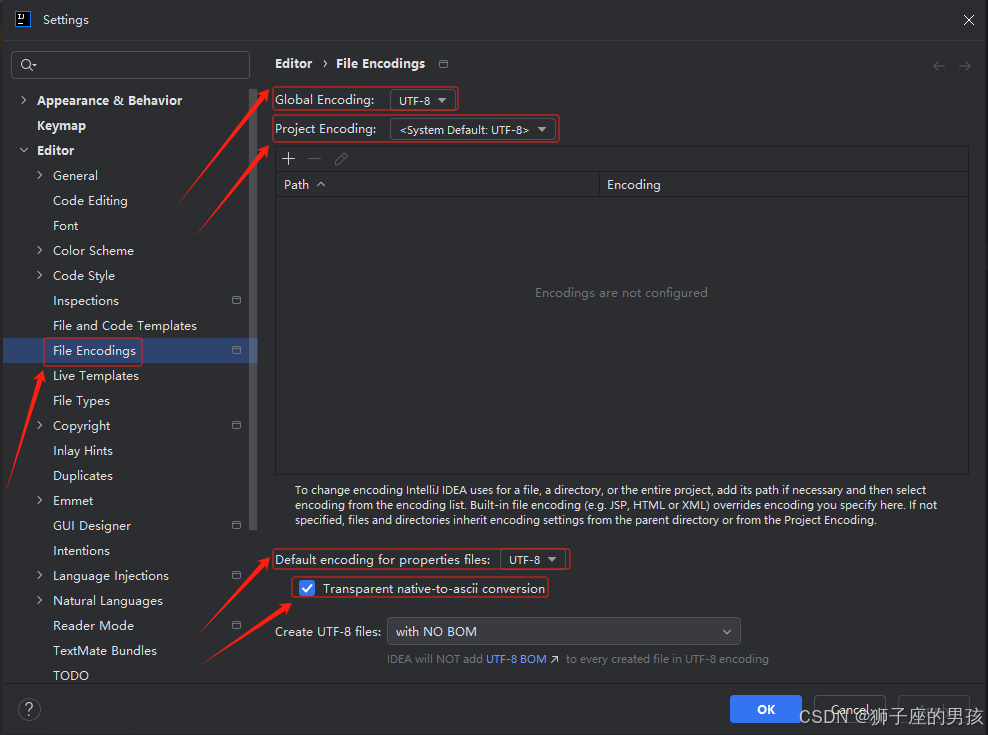
Task: Click the edit pencil icon
Action: pos(341,159)
